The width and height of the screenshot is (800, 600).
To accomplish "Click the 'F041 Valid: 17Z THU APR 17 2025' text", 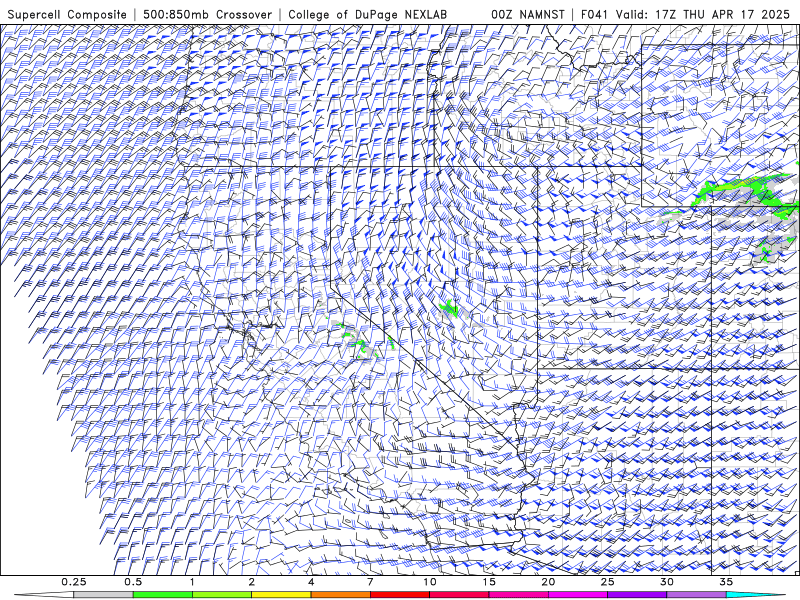I will (685, 14).
